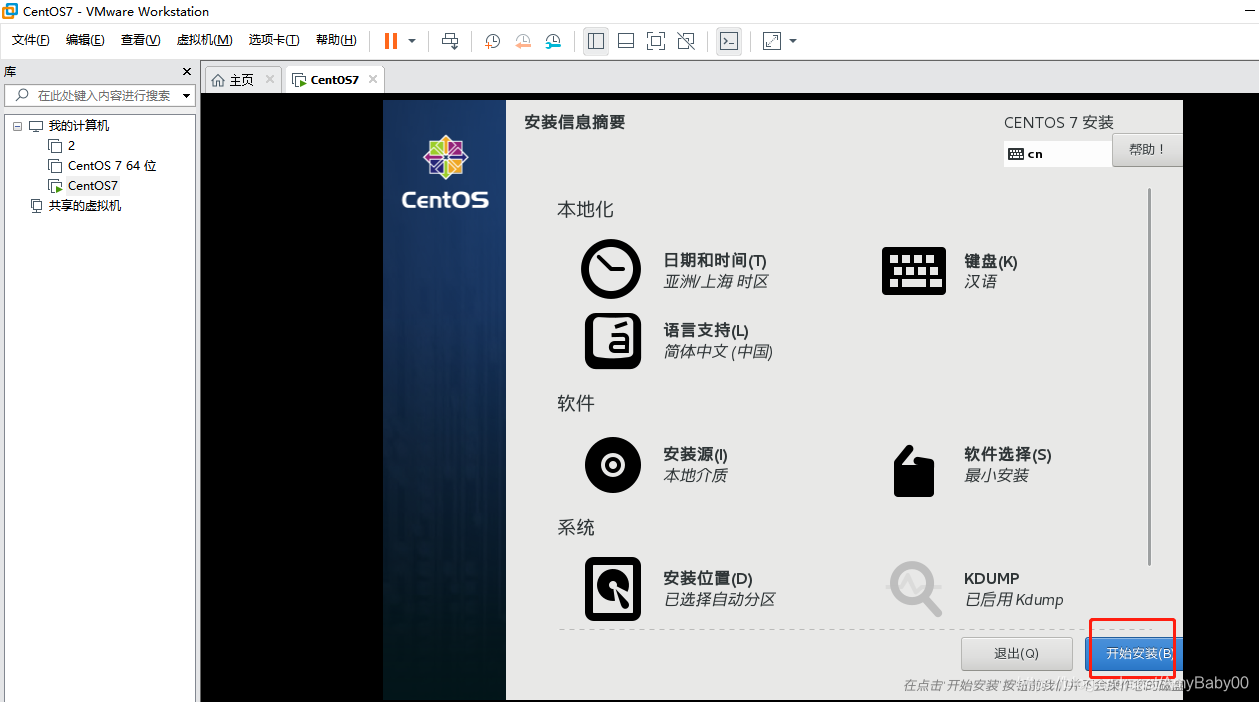
Task: Click the 退出(Q) button
Action: pos(1016,654)
